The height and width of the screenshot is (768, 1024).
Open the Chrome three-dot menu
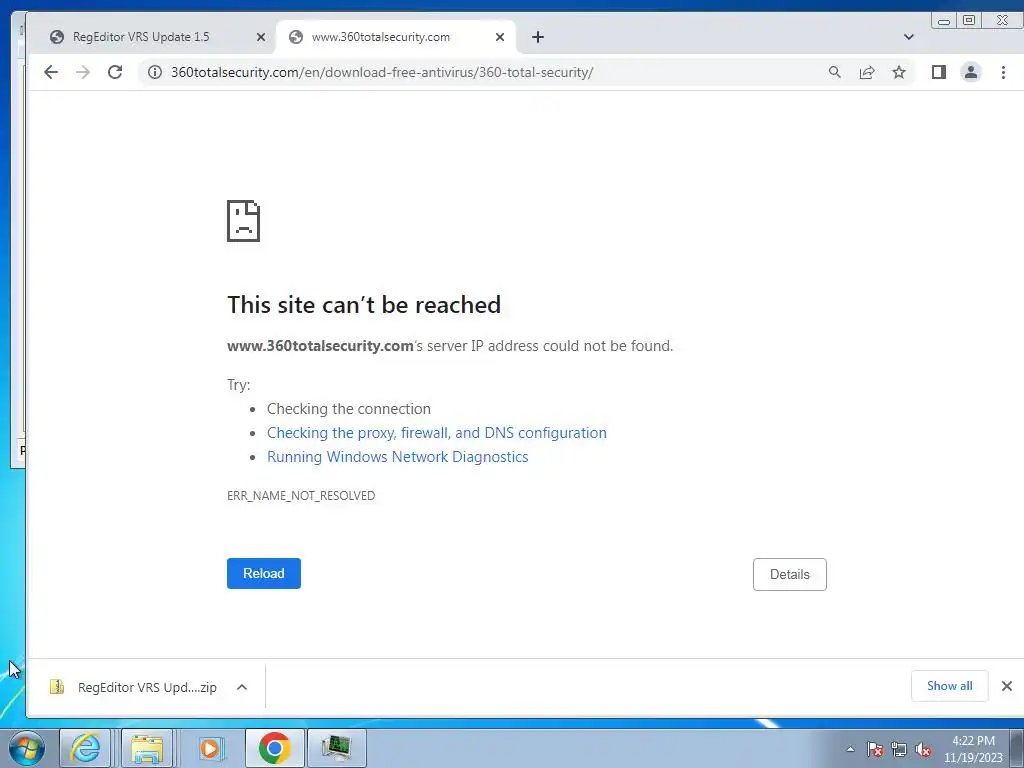(1003, 72)
